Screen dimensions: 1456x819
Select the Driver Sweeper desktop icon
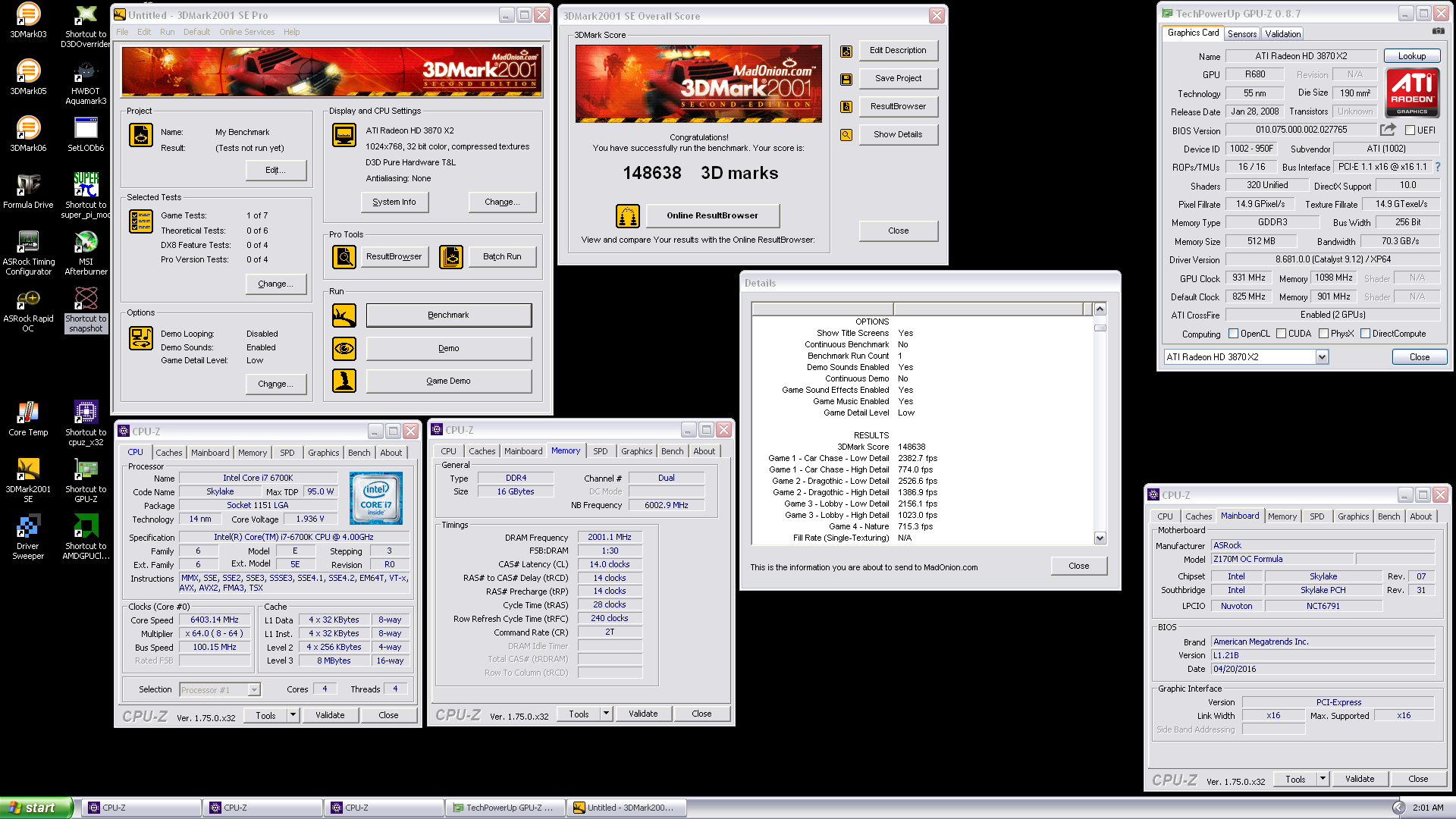pyautogui.click(x=28, y=537)
